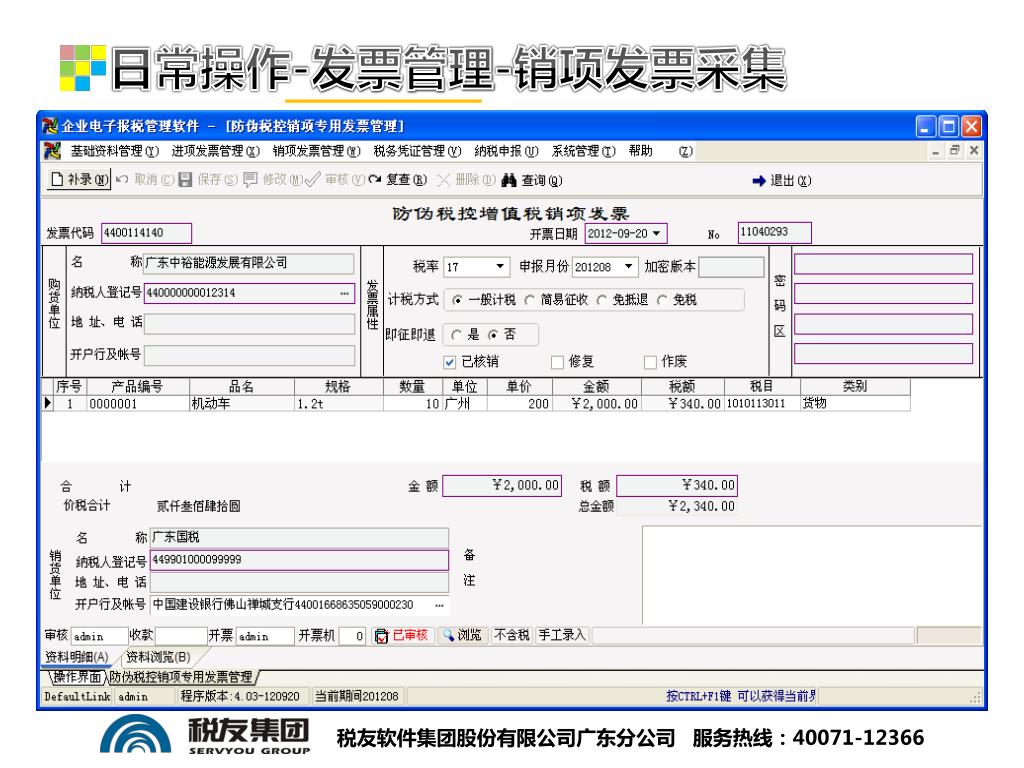Toggle the 已核销 checkbox
Screen dimensions: 1024x768
pos(449,362)
